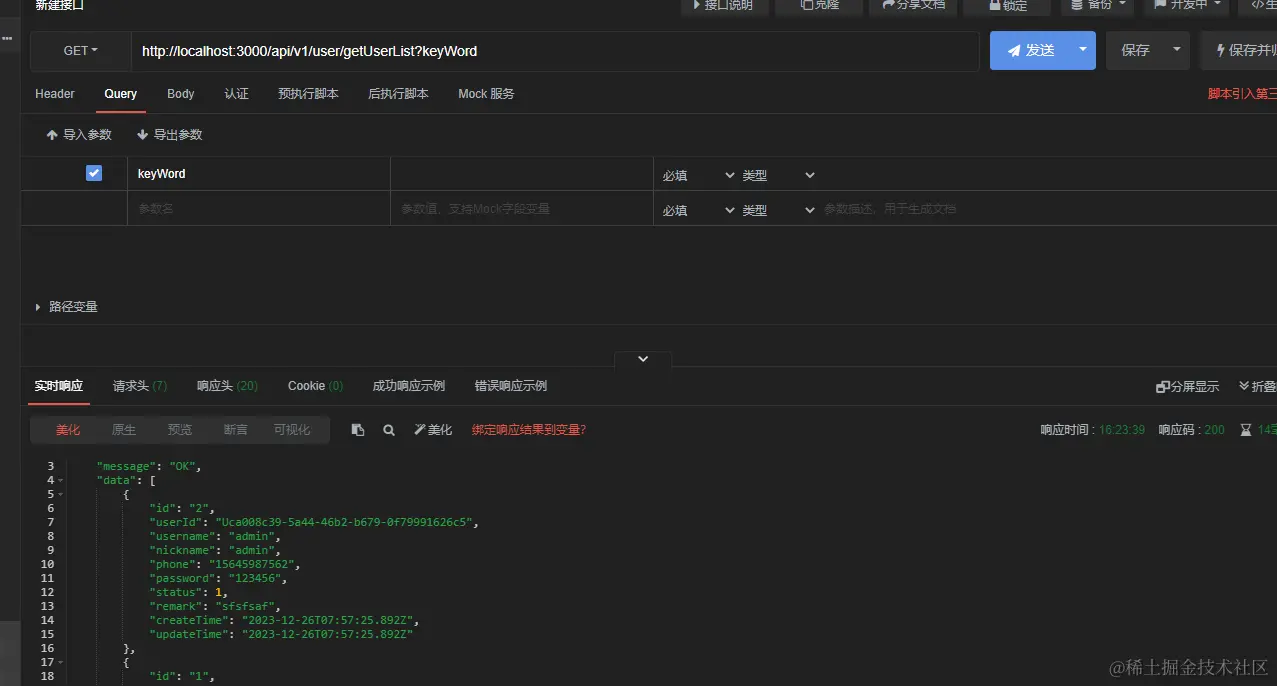1277x686 pixels.
Task: Click 绑定响应结果到变量? link
Action: tap(529, 430)
